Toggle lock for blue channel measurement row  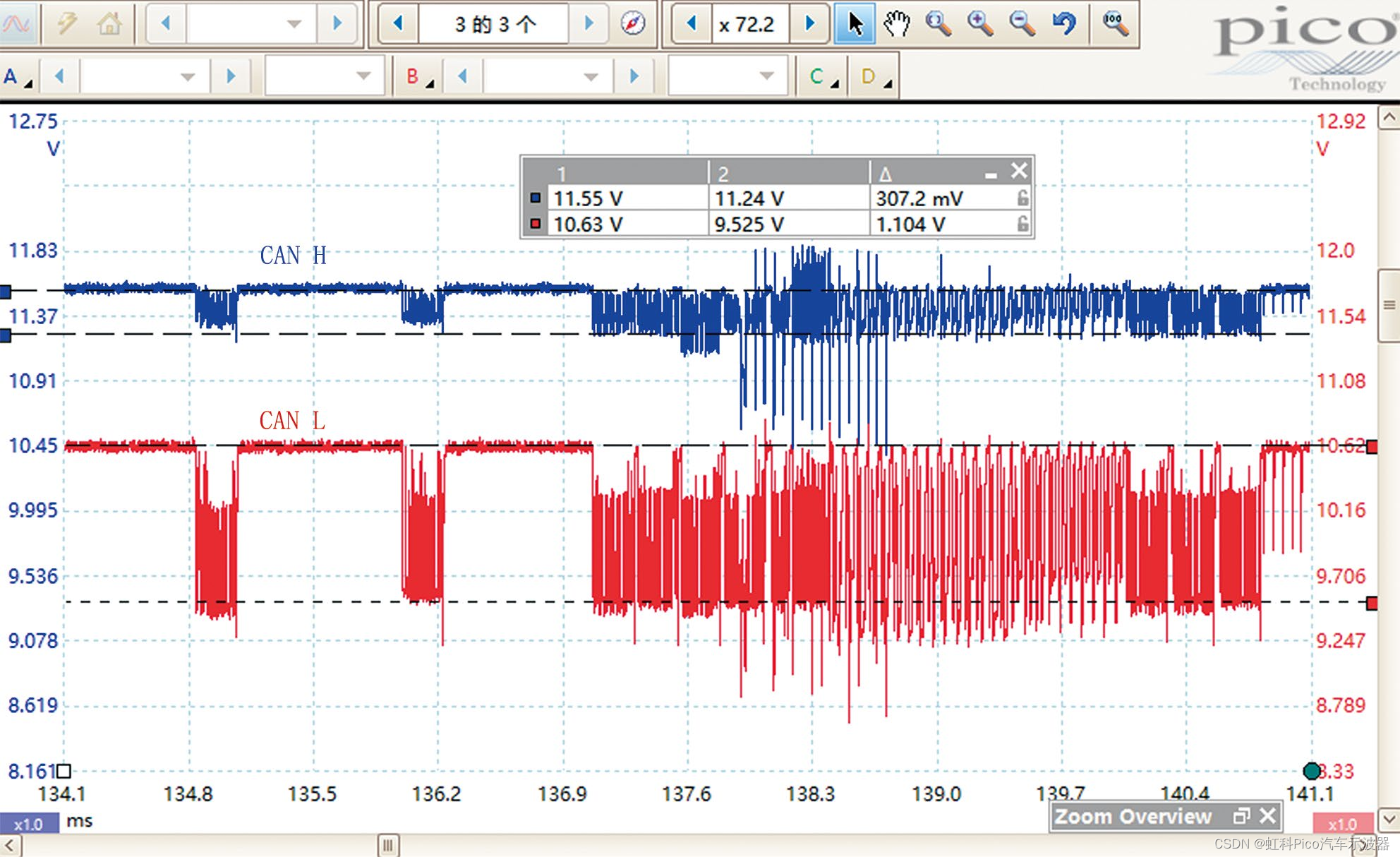[1022, 198]
